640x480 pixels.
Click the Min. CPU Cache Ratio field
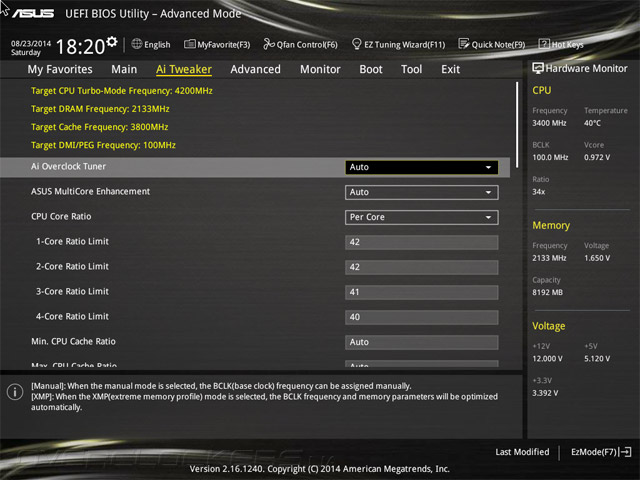coord(422,342)
